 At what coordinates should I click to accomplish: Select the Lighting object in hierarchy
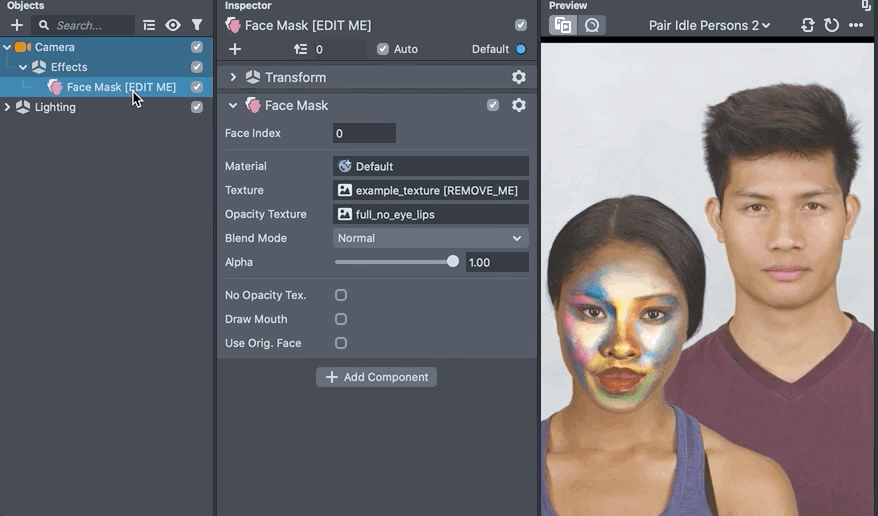[55, 107]
